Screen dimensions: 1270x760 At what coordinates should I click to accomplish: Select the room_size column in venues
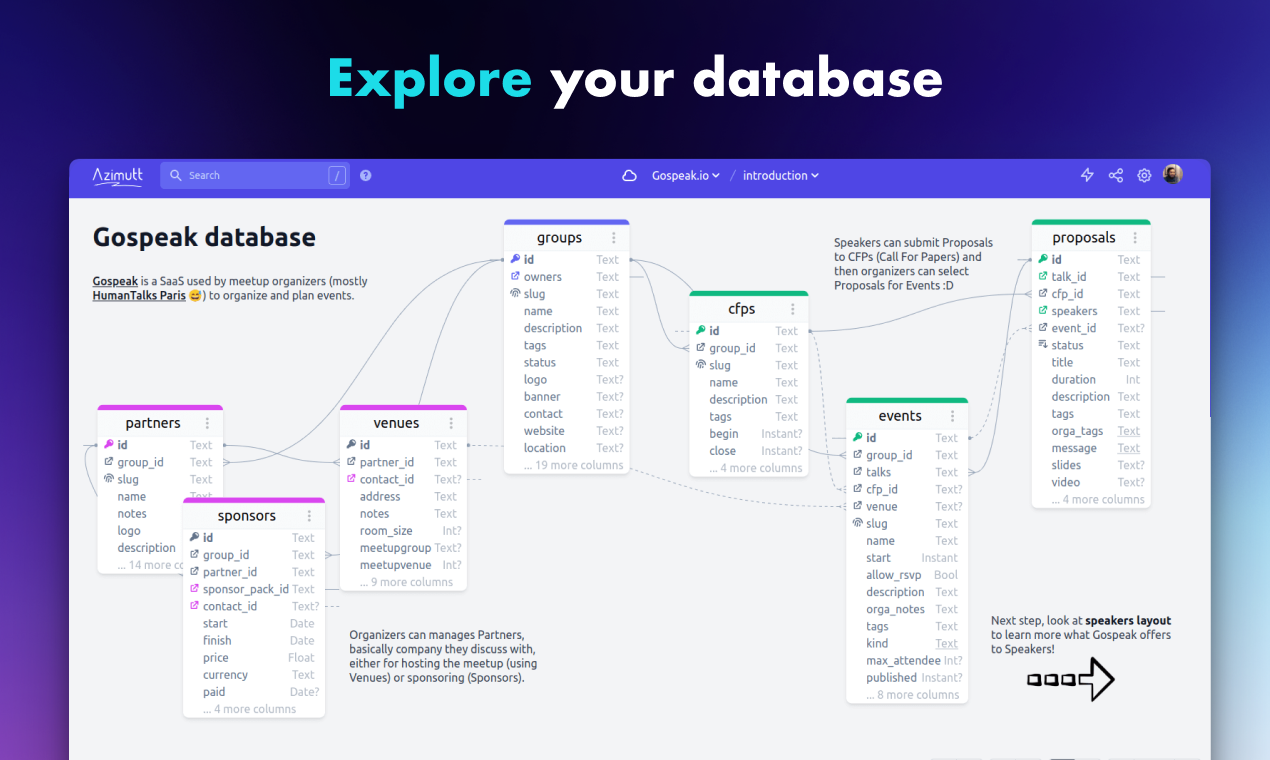403,531
